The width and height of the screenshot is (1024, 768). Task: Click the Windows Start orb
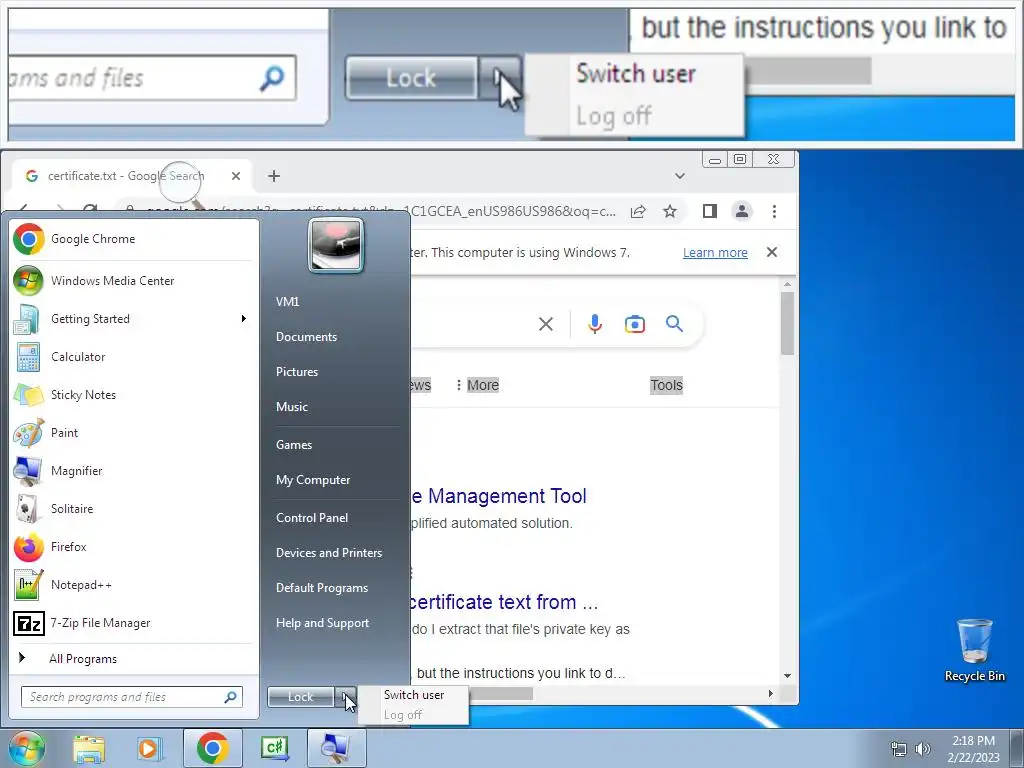pyautogui.click(x=26, y=748)
